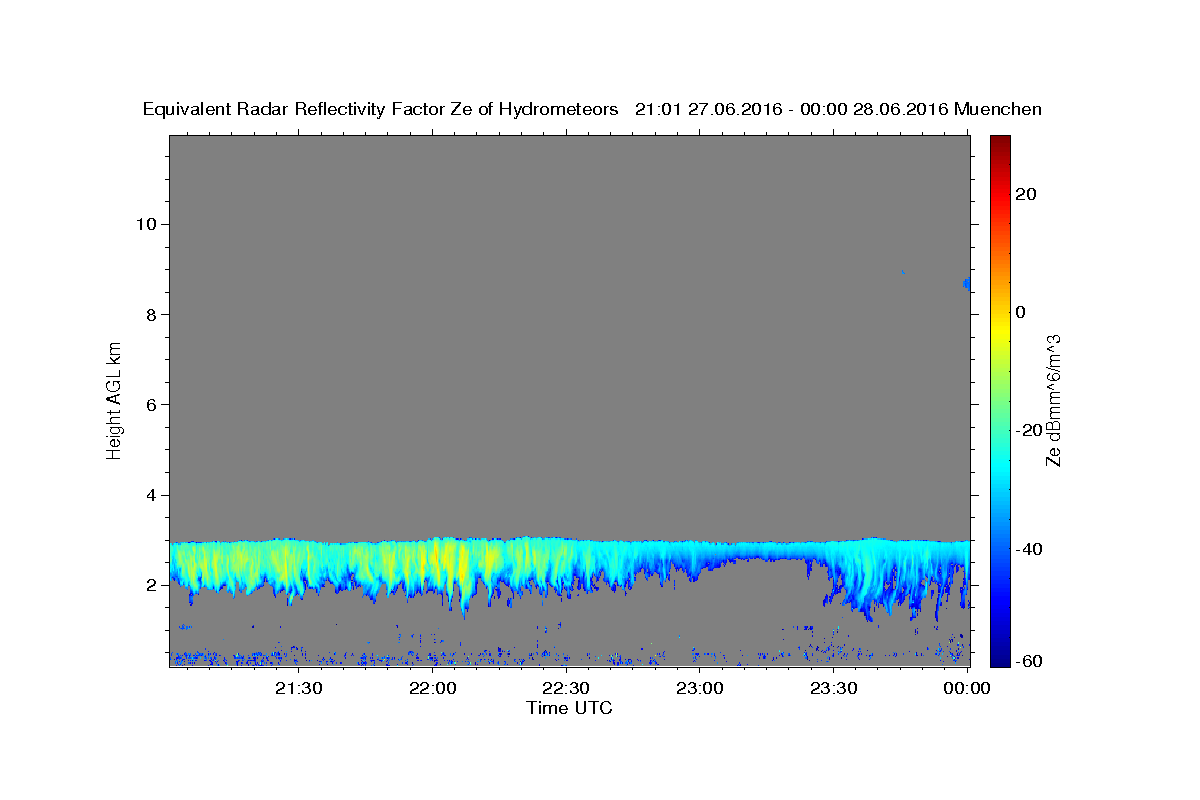This screenshot has width=1200, height=800.
Task: Click the height label 8
Action: 152,314
